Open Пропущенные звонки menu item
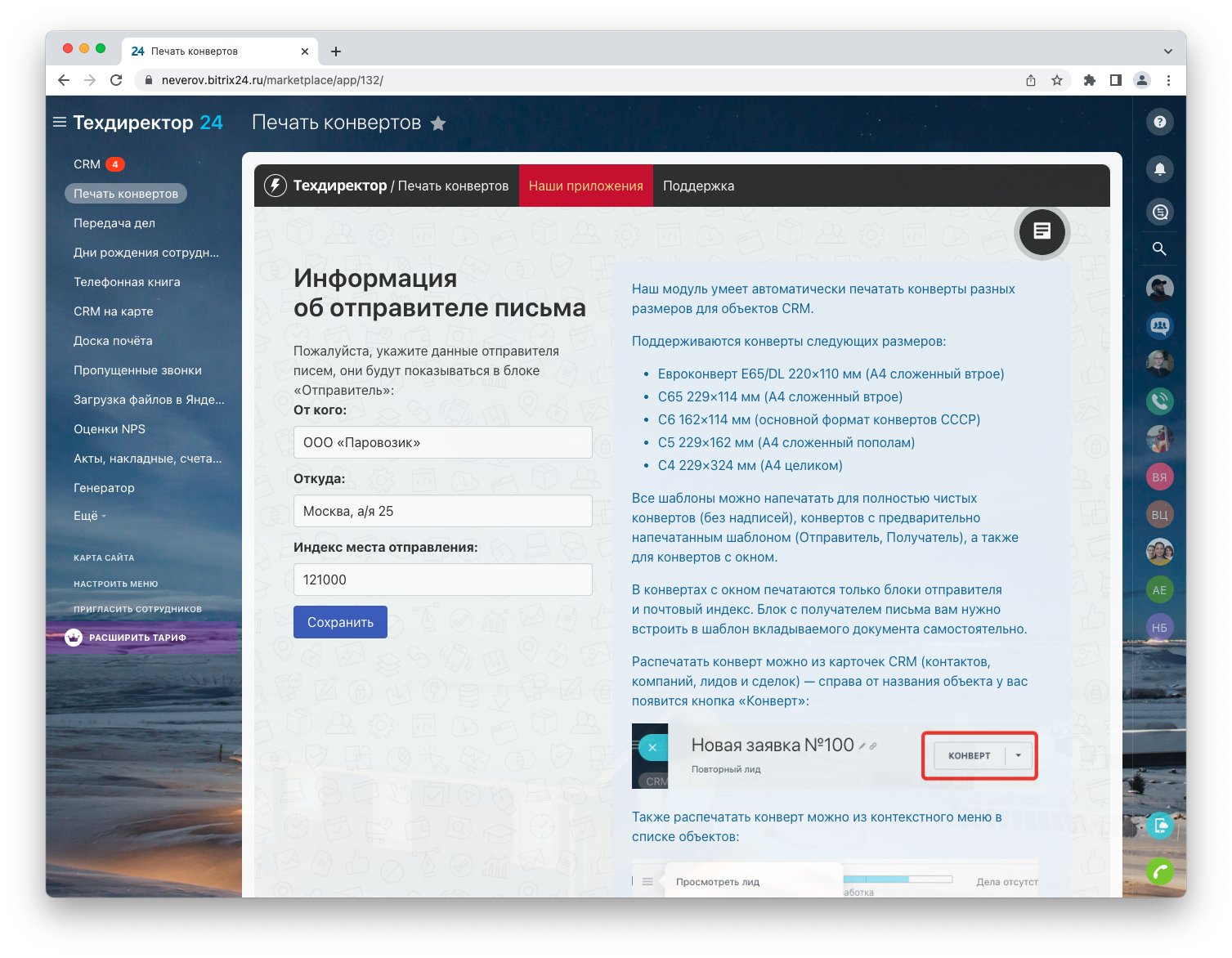Image resolution: width=1232 pixels, height=958 pixels. click(137, 370)
